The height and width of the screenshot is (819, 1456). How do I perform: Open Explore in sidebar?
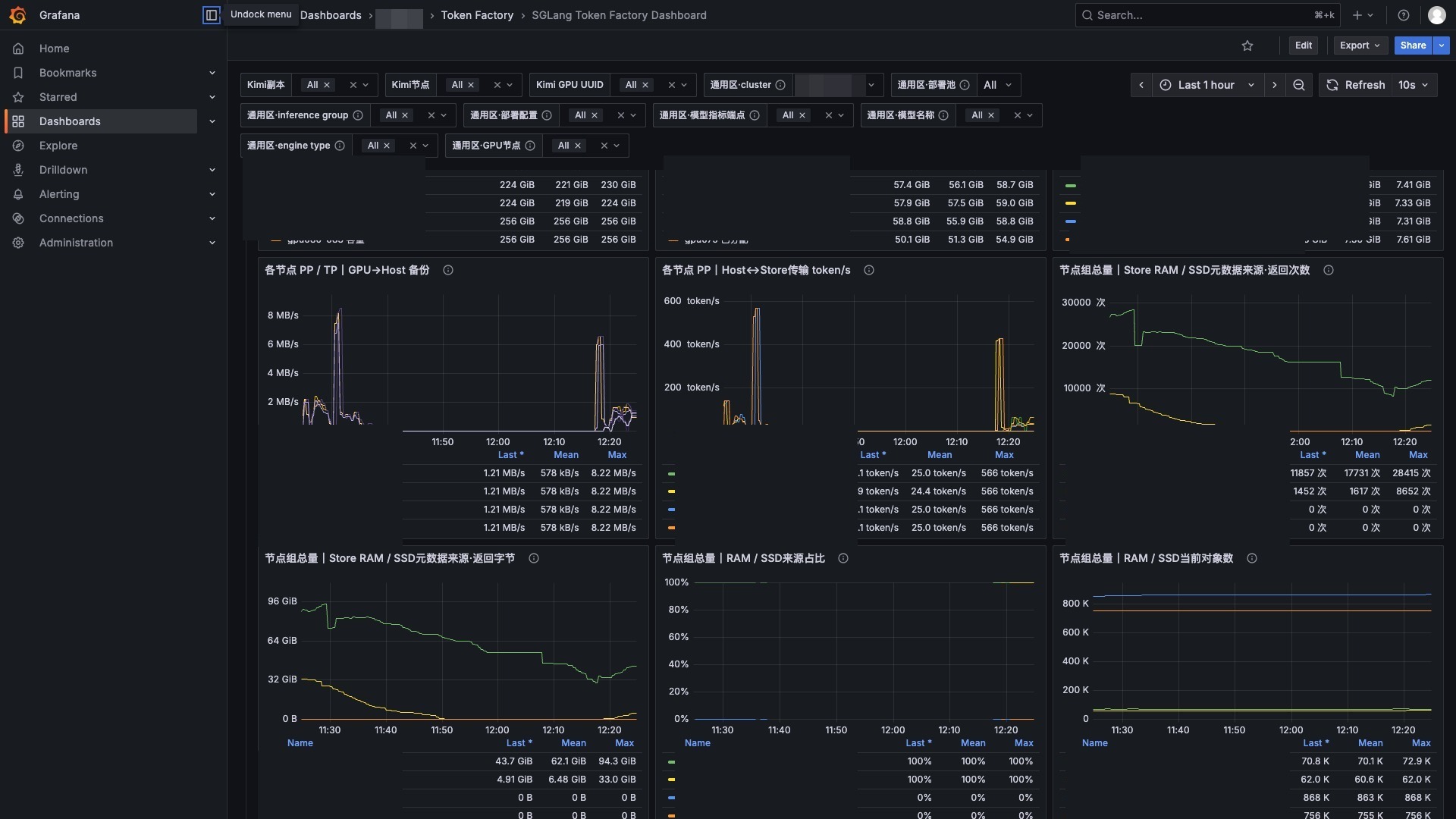coord(58,146)
